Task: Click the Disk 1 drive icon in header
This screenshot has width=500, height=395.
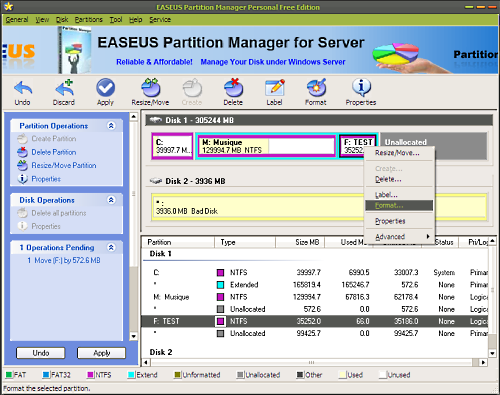Action: pos(155,120)
